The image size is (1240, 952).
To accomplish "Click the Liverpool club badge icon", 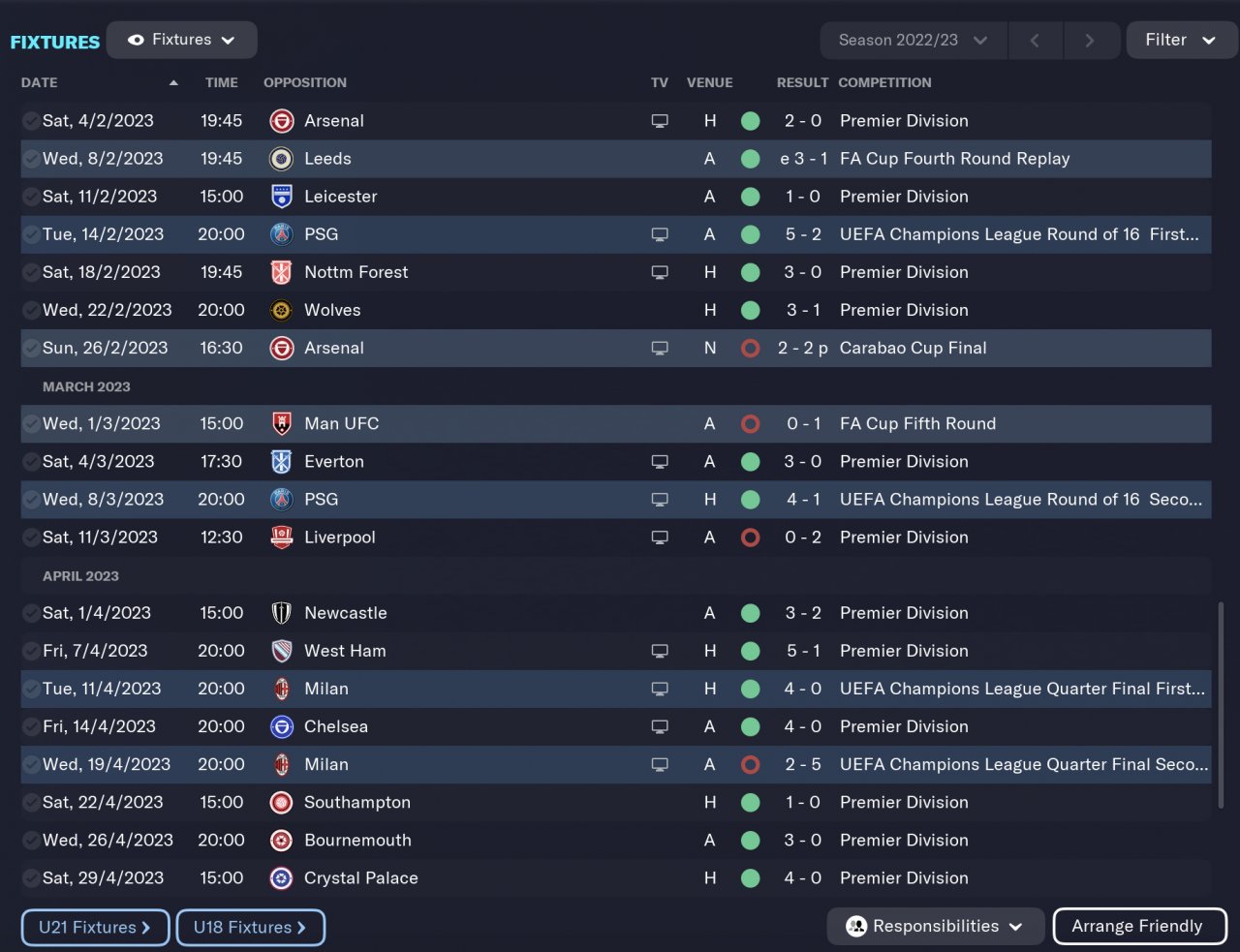I will tap(281, 537).
